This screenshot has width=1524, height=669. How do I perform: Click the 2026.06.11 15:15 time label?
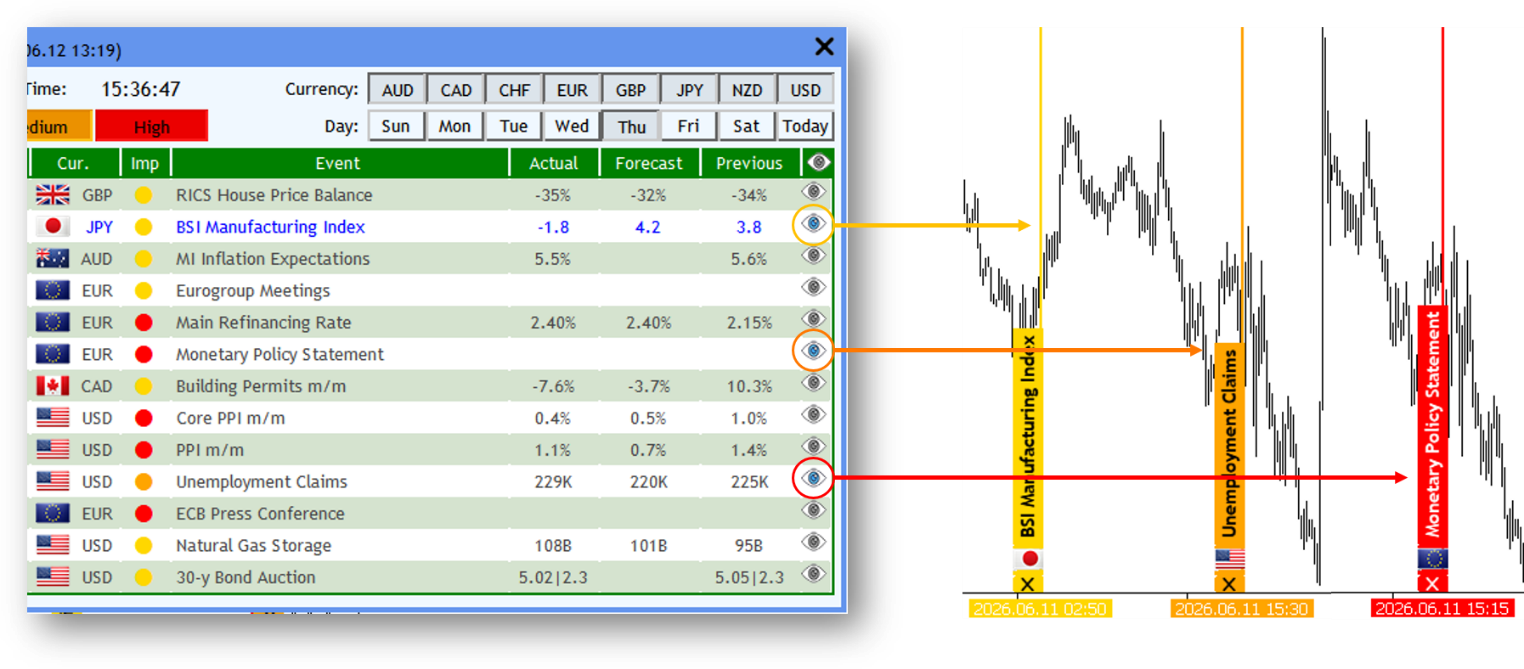[x=1443, y=608]
